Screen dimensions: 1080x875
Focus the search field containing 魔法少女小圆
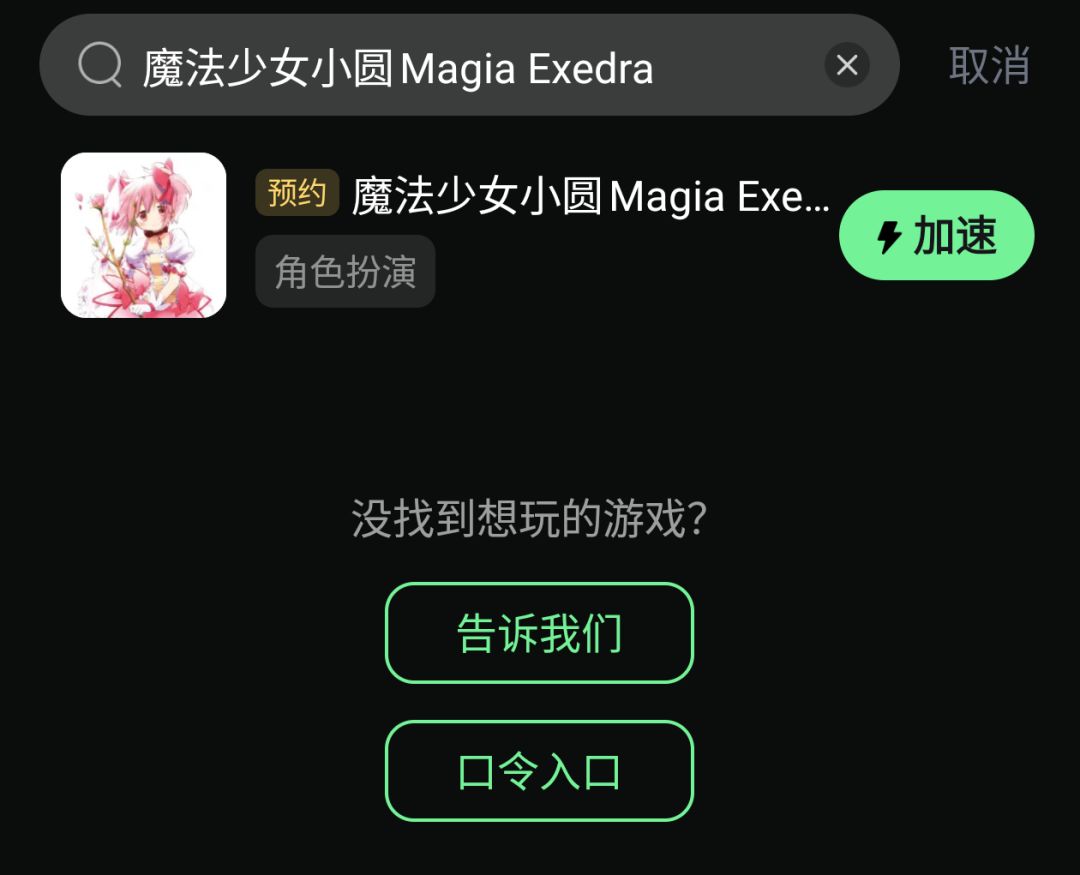pyautogui.click(x=469, y=65)
